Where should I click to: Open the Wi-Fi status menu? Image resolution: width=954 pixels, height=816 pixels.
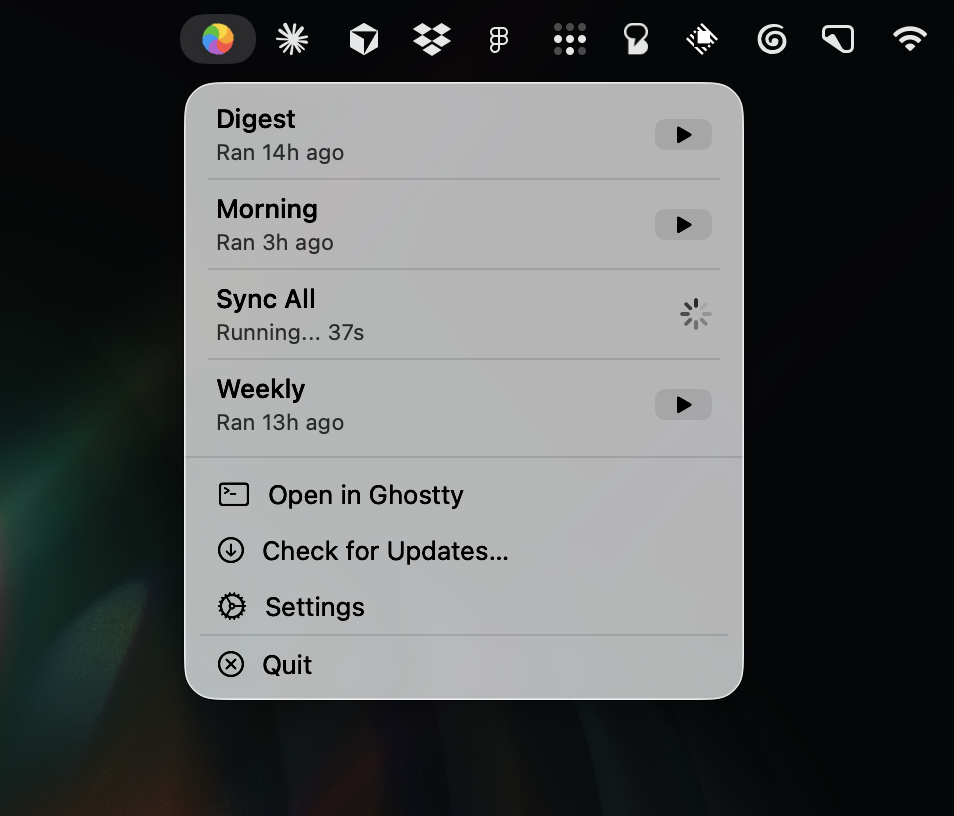point(909,38)
